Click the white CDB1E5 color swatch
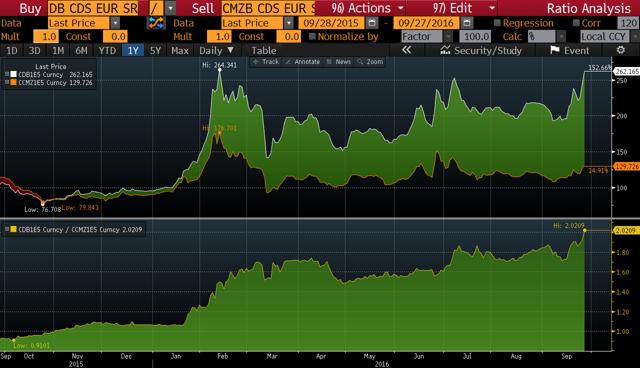The height and width of the screenshot is (368, 640). [13, 74]
